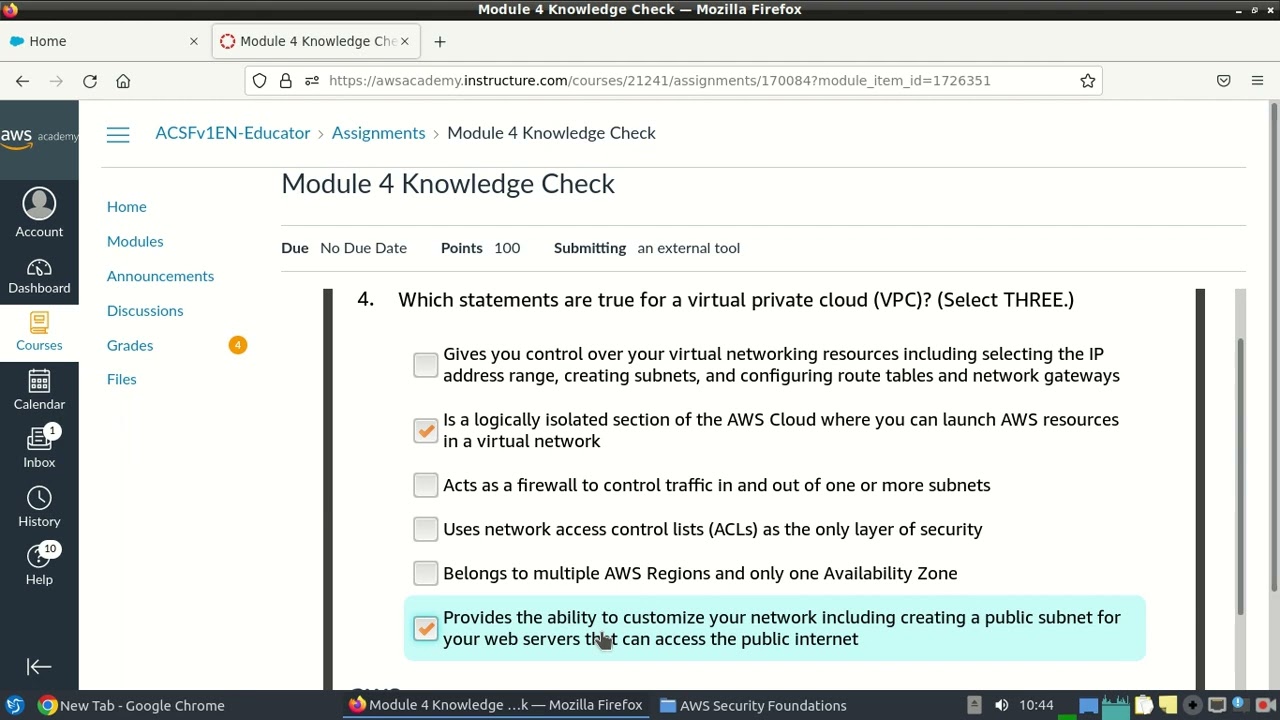Open Courses in global navigation
Screen dimensions: 1280x720
coord(39,332)
